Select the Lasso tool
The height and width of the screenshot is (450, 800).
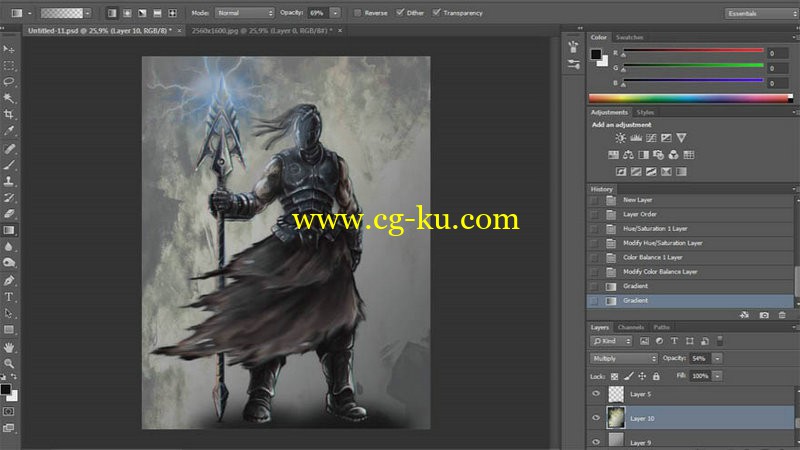(9, 82)
